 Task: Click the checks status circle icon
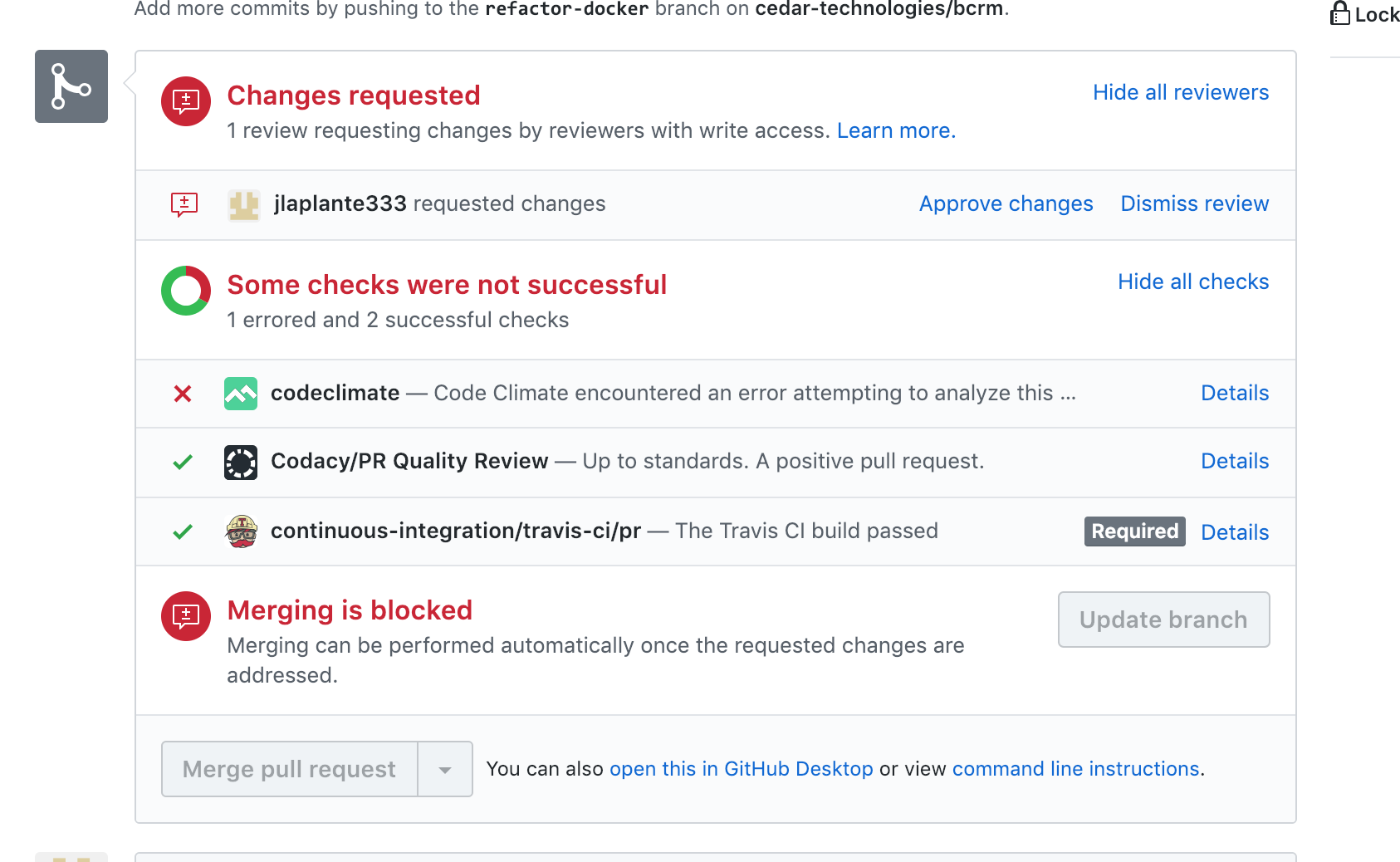click(x=184, y=291)
